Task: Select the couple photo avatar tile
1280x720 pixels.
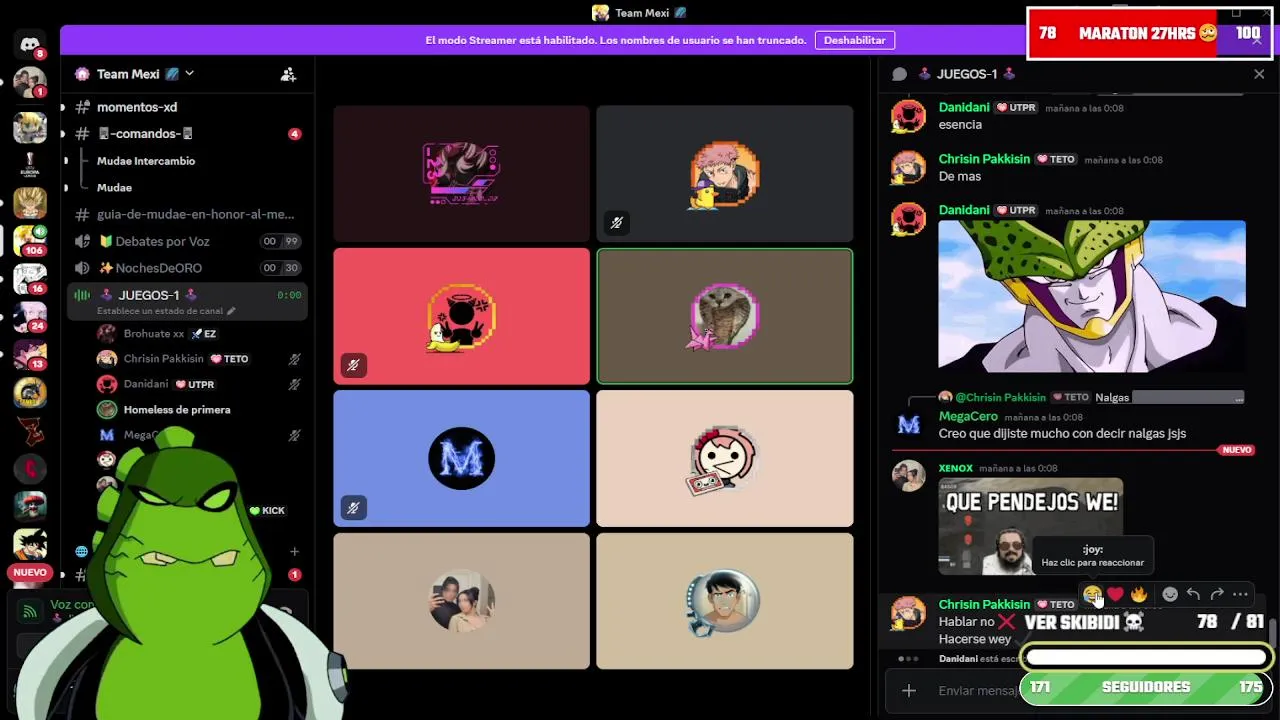Action: (461, 601)
